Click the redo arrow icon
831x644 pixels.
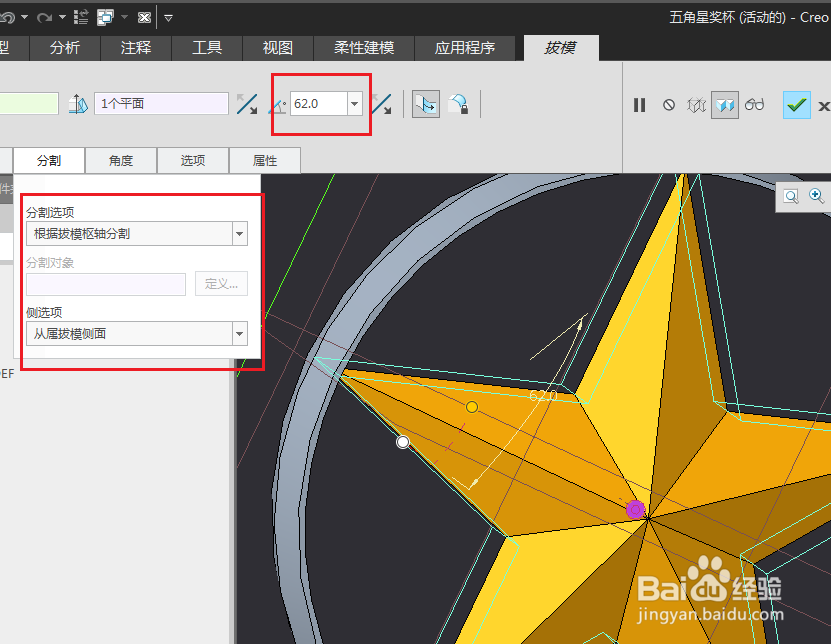[x=44, y=17]
